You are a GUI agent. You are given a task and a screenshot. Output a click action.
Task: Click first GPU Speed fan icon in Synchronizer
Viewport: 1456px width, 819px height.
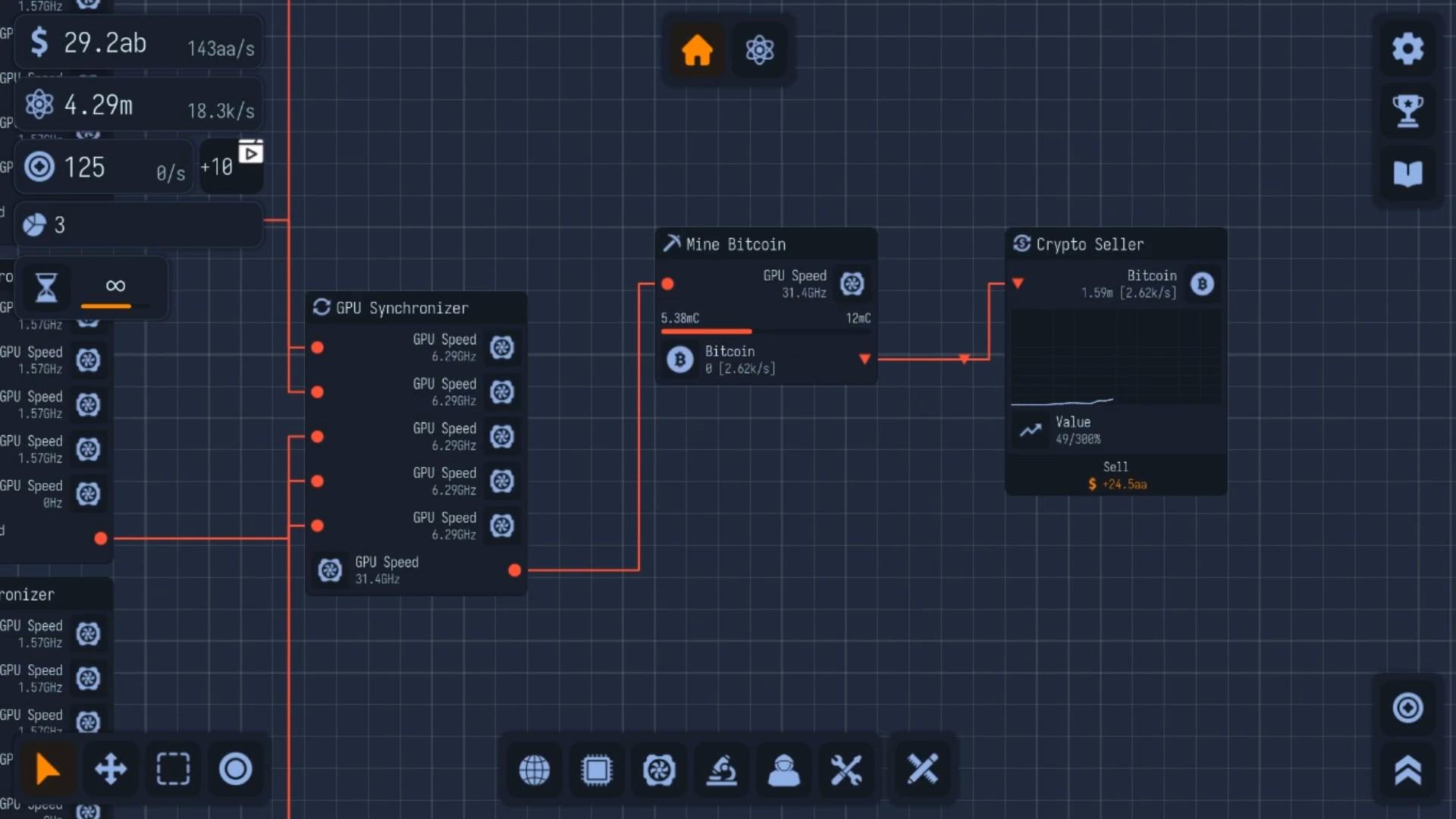[502, 347]
